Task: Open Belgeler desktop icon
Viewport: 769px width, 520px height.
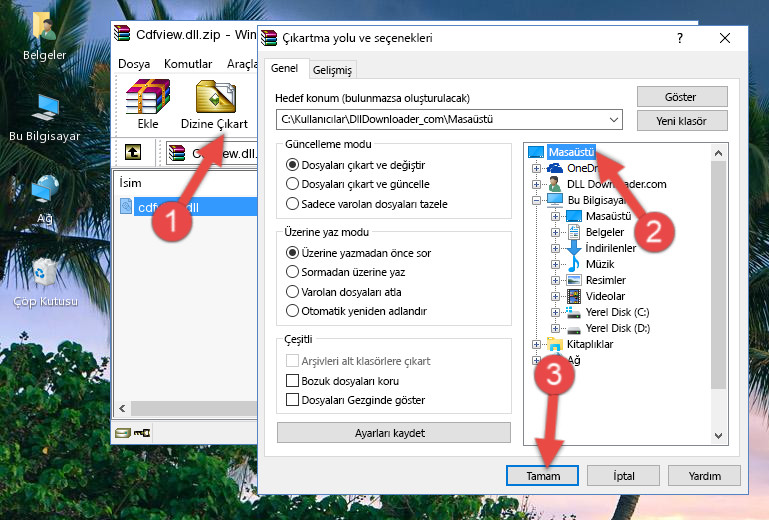Action: tap(44, 36)
